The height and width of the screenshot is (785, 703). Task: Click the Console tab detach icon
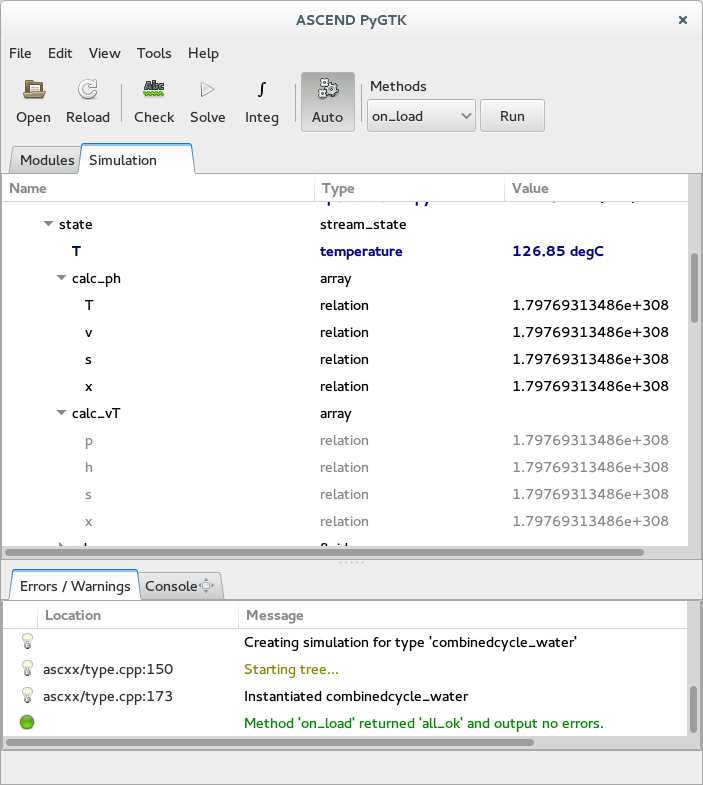click(207, 586)
